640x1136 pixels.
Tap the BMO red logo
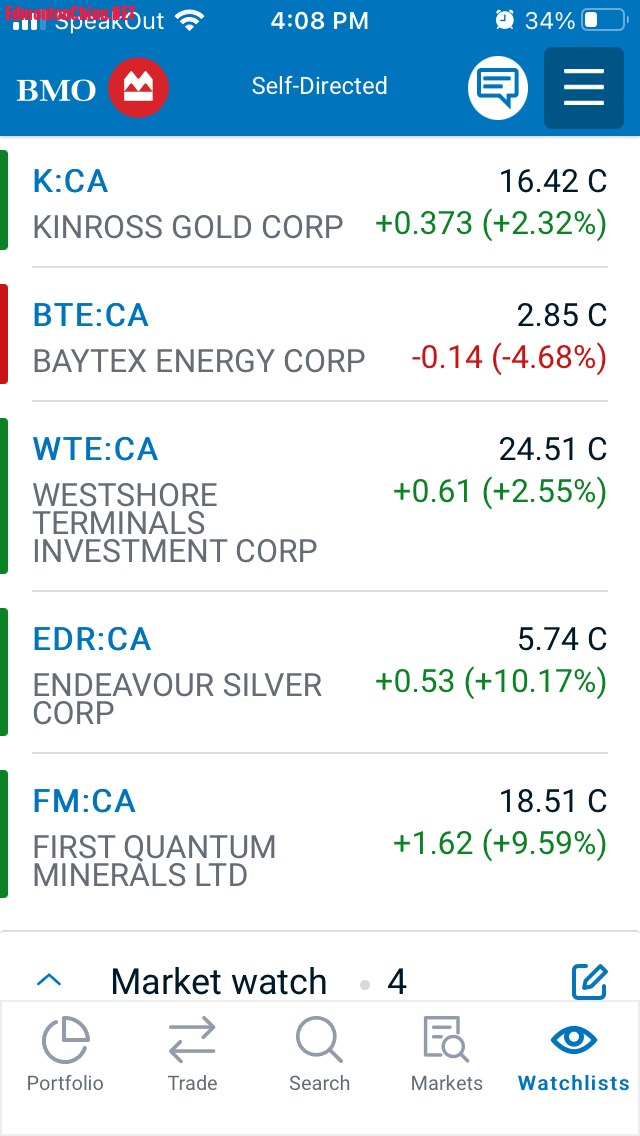tap(138, 88)
